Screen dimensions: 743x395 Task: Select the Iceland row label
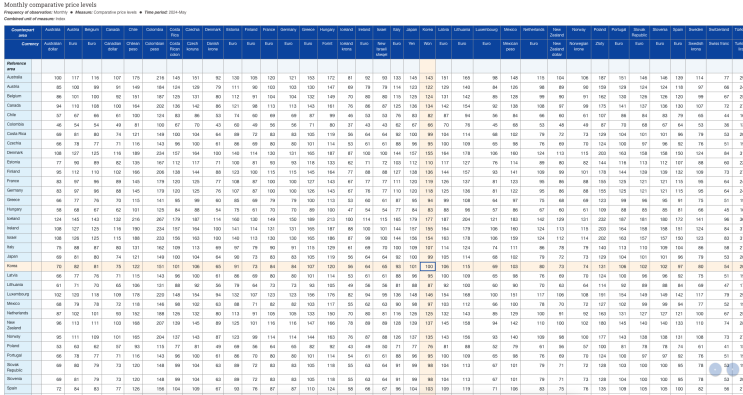18,219
